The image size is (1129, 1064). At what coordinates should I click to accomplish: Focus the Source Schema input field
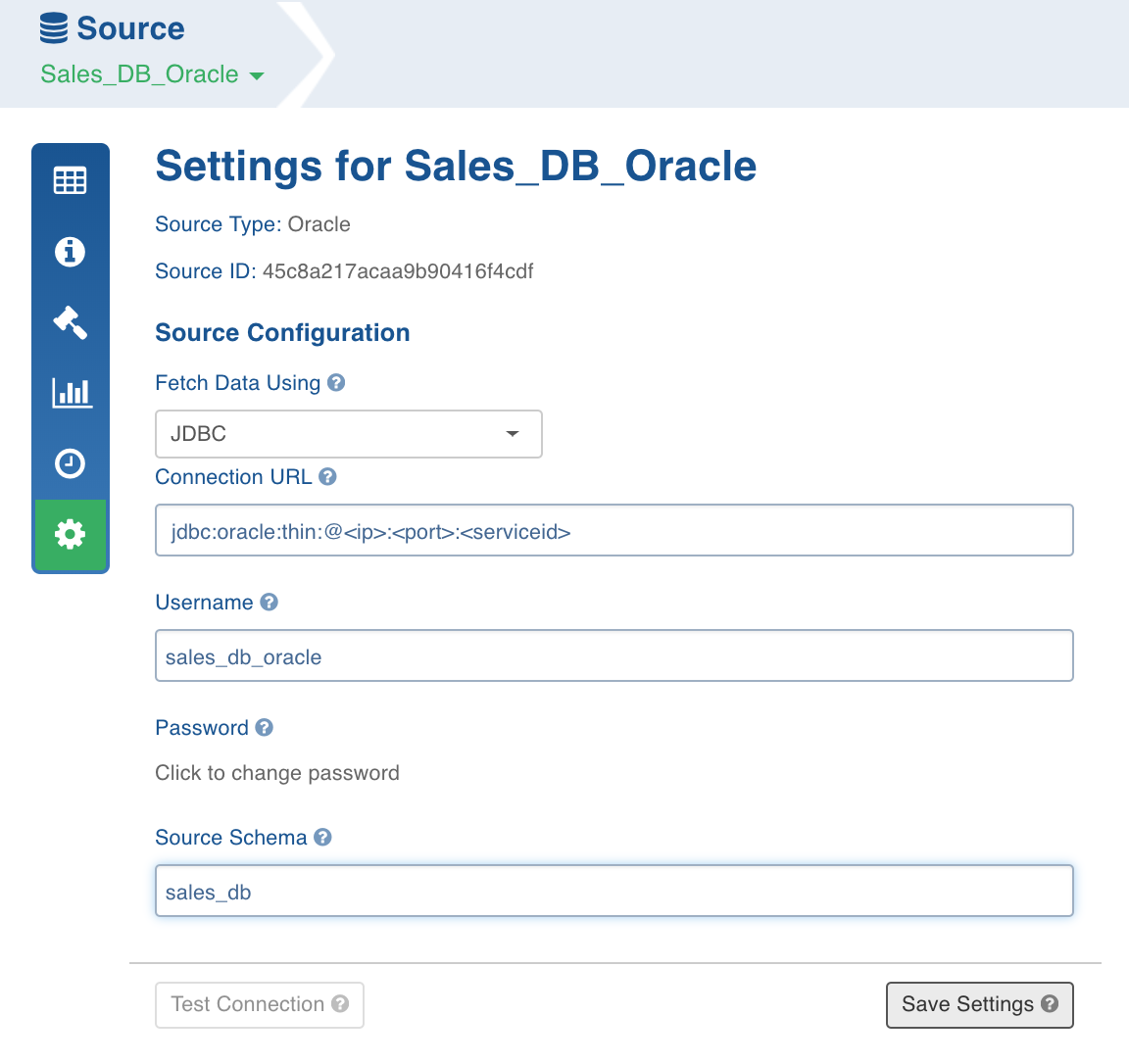coord(614,891)
